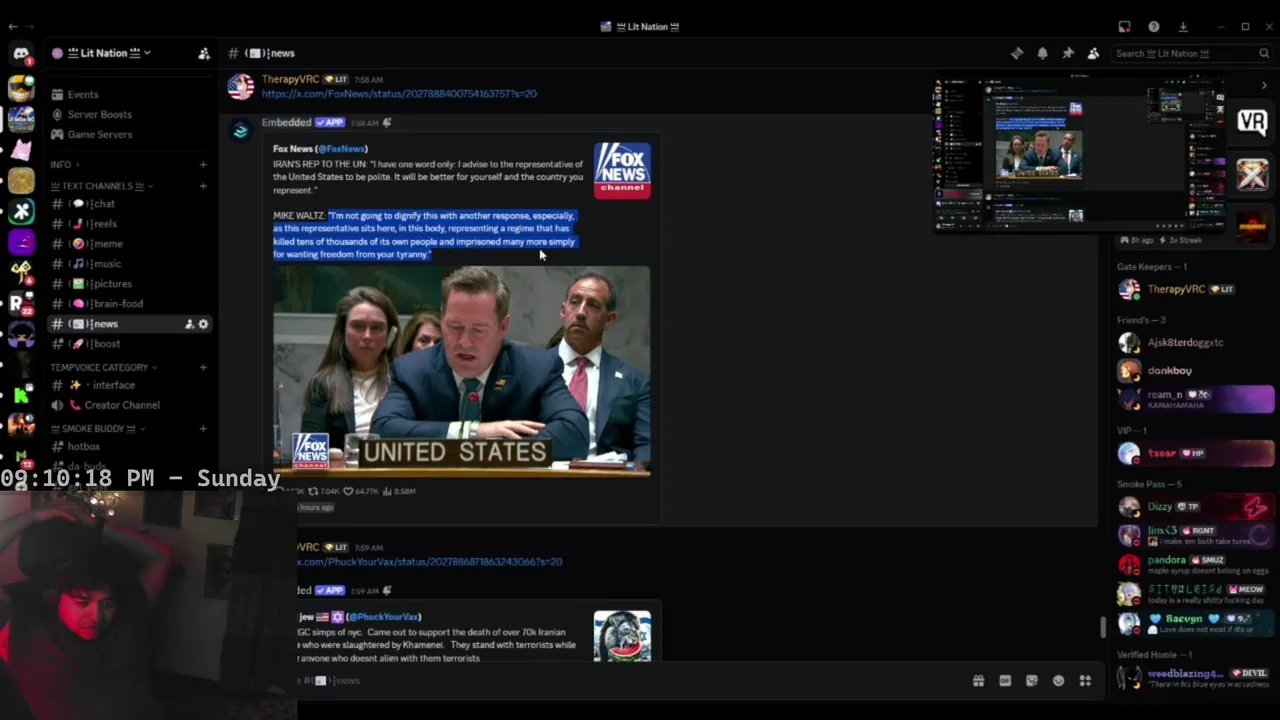Screen dimensions: 1280x720
Task: Join the Creator Channel voice channel
Action: [130, 405]
